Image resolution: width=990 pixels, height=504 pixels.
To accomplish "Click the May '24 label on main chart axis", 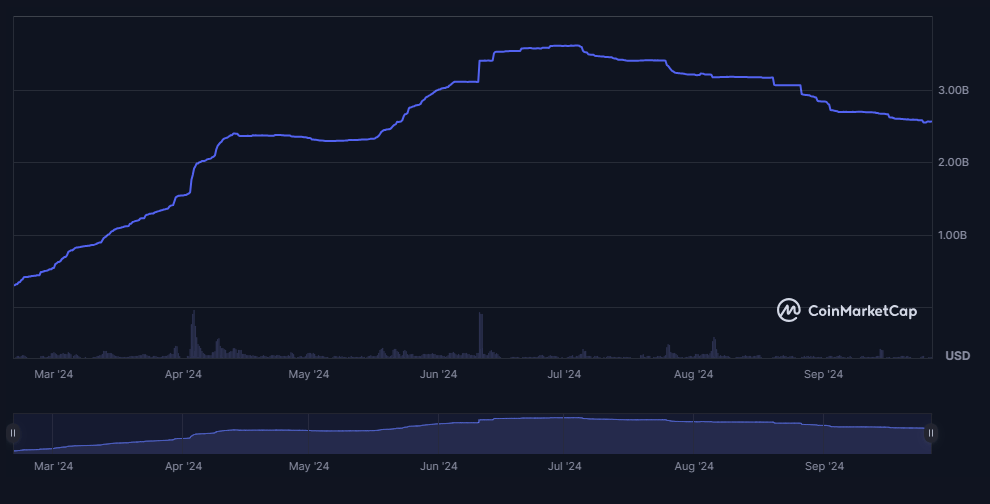I will click(309, 375).
